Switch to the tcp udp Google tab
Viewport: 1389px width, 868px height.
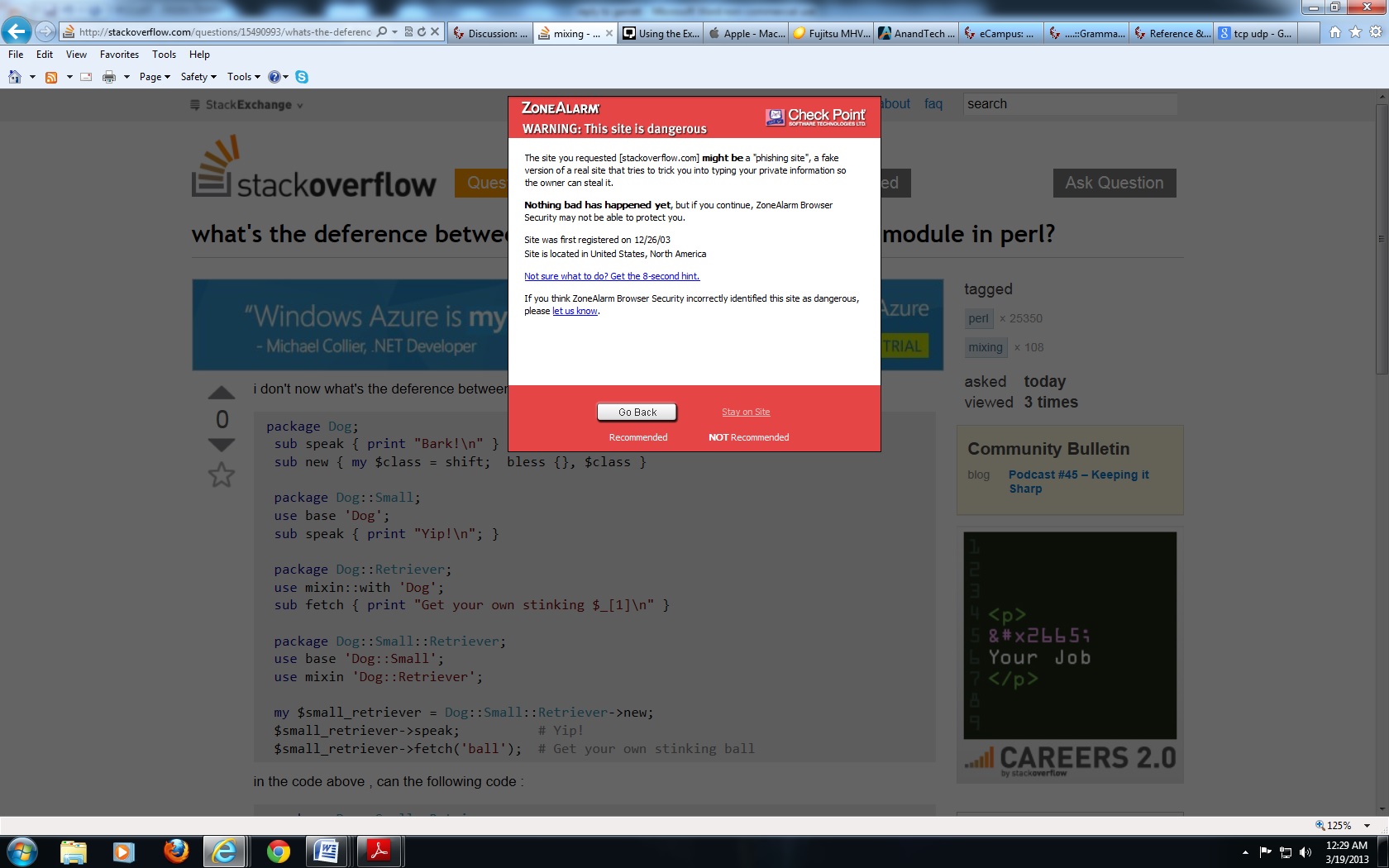click(x=1257, y=33)
